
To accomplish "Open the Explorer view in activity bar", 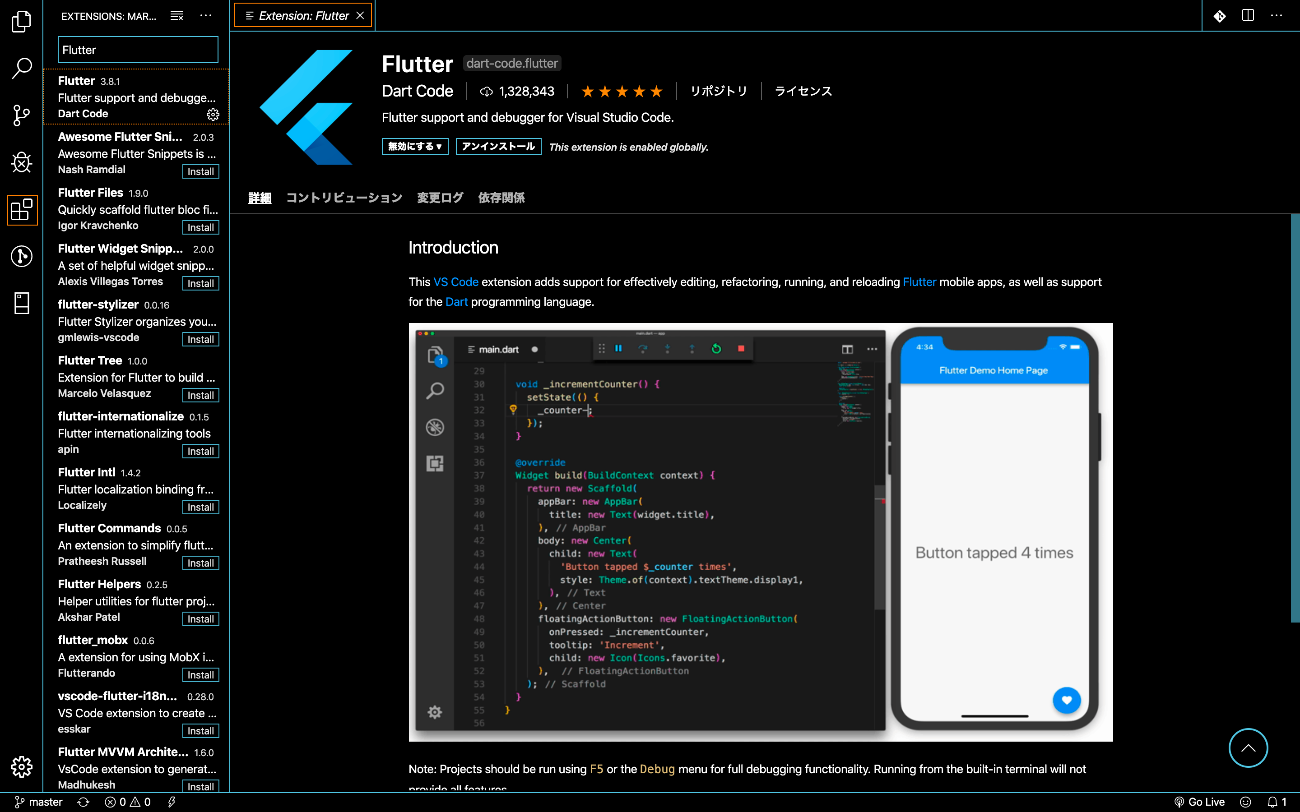I will [21, 20].
